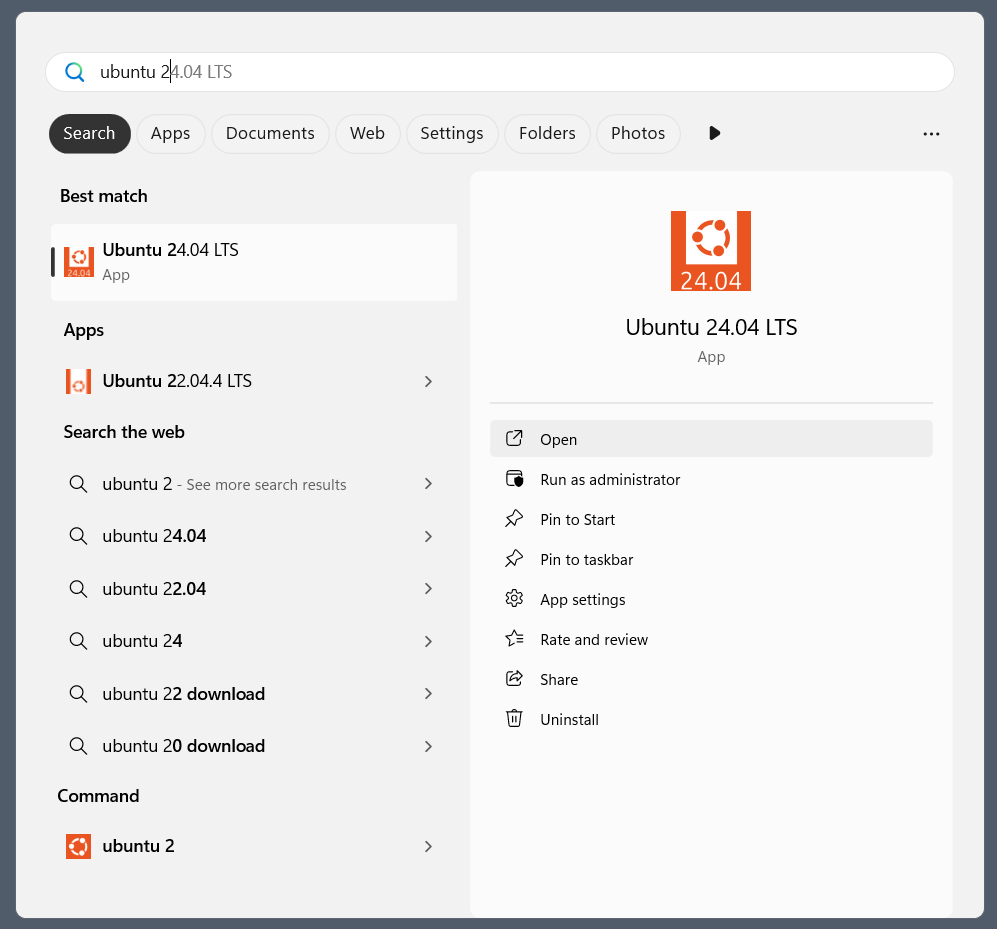Select the Ubuntu 22.04.4 LTS app result
Image resolution: width=997 pixels, height=929 pixels.
point(254,381)
